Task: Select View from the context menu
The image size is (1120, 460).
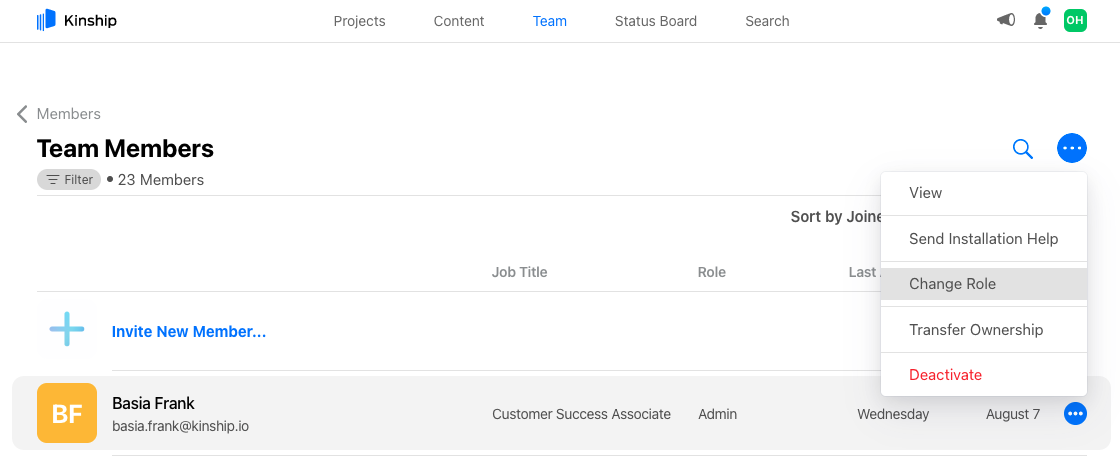Action: click(x=925, y=193)
